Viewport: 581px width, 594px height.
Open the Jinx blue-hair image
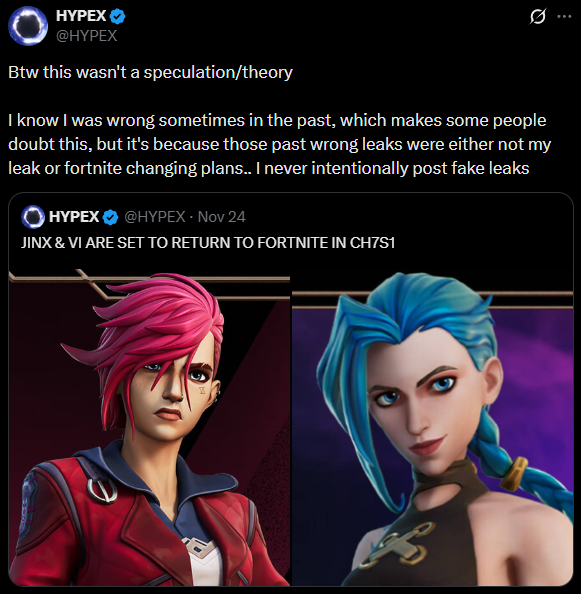click(x=432, y=429)
